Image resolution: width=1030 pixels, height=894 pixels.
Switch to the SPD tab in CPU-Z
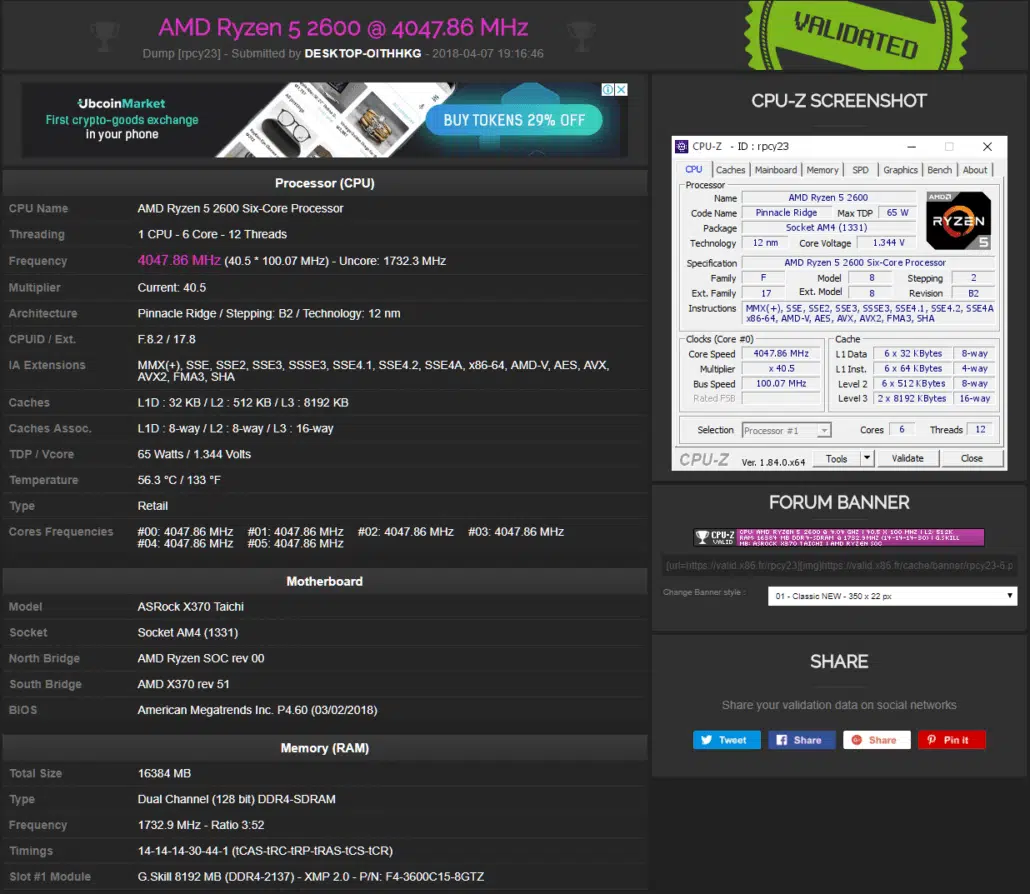[x=860, y=169]
